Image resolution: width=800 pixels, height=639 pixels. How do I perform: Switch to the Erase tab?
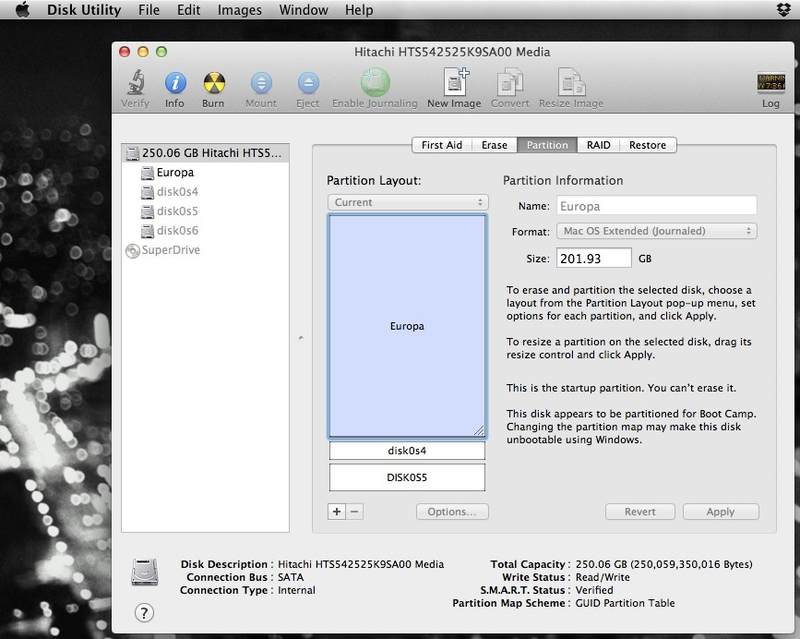coord(494,145)
